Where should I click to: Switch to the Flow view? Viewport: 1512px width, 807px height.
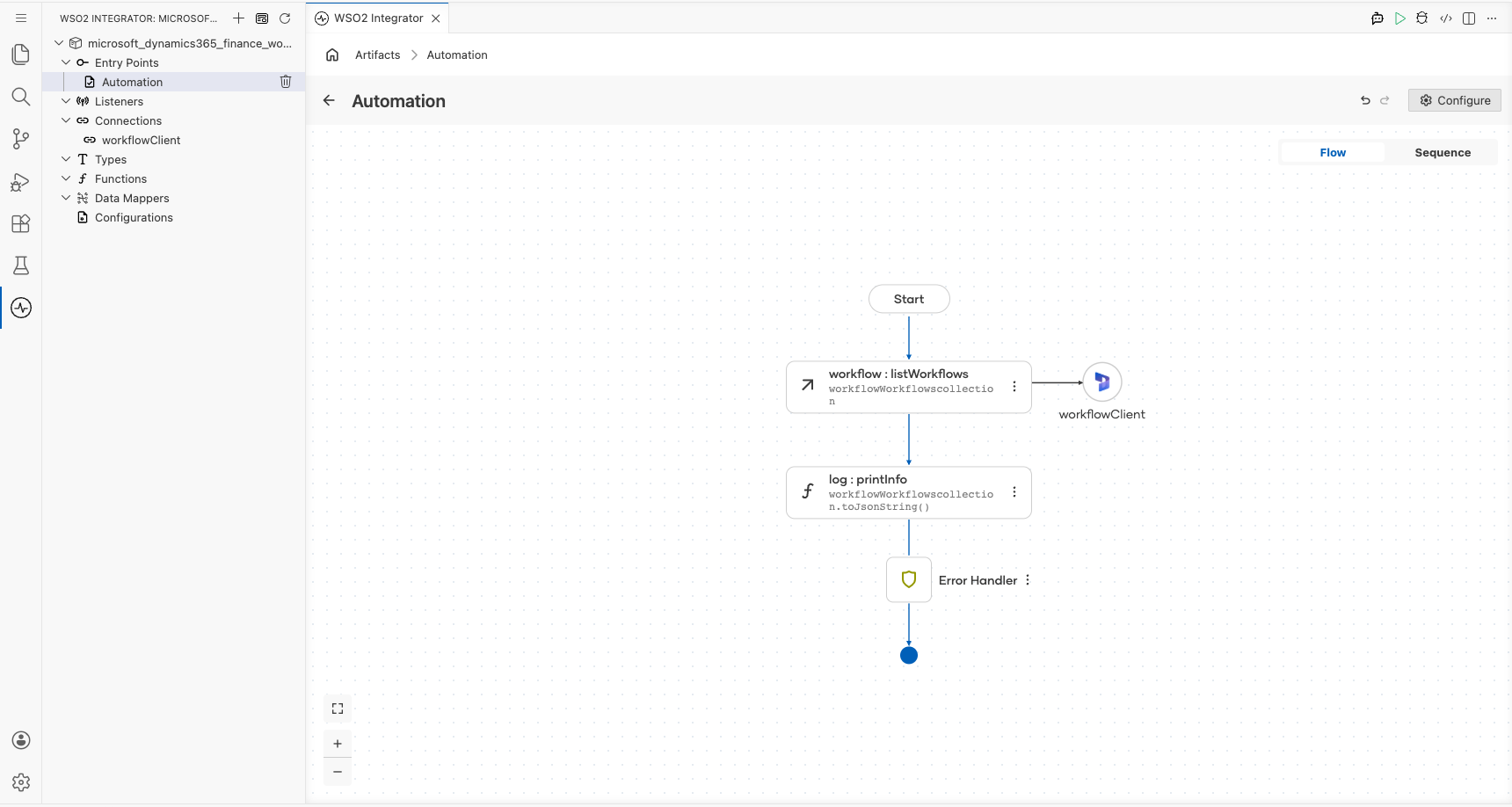click(x=1333, y=152)
